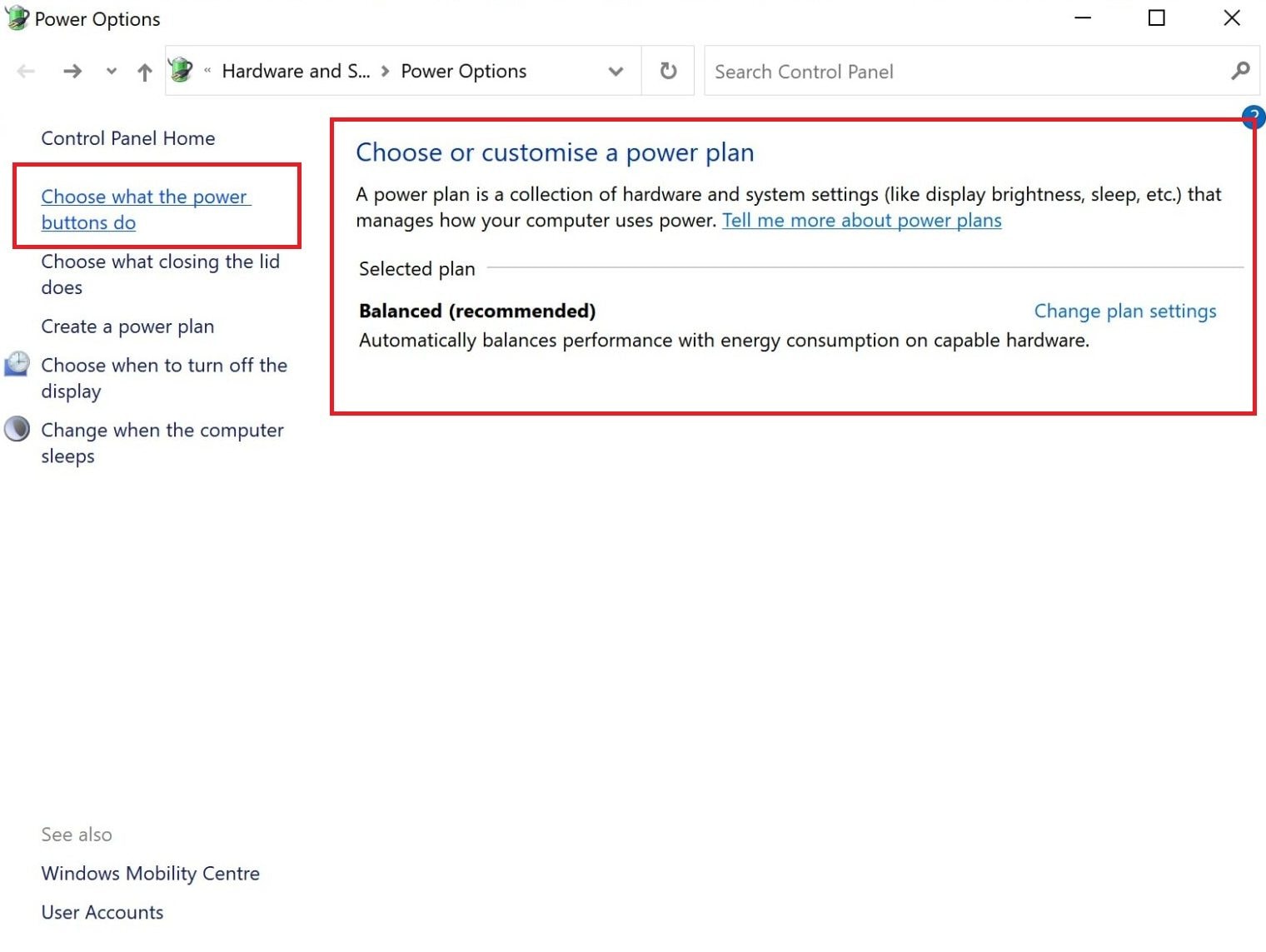Click the display clock icon in sidebar
The width and height of the screenshot is (1266, 952).
tap(17, 365)
